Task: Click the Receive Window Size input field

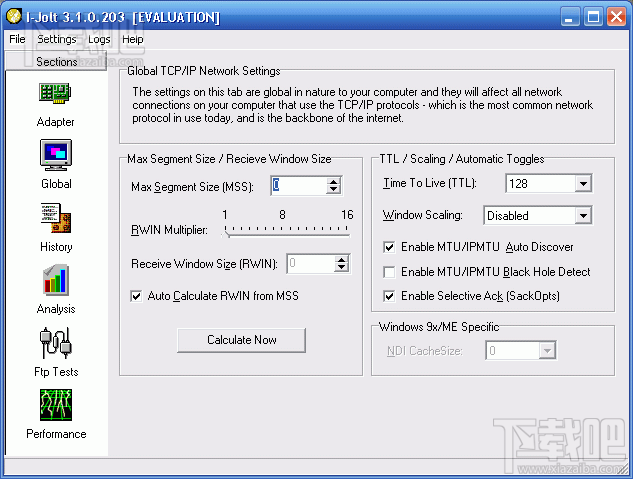Action: point(310,264)
